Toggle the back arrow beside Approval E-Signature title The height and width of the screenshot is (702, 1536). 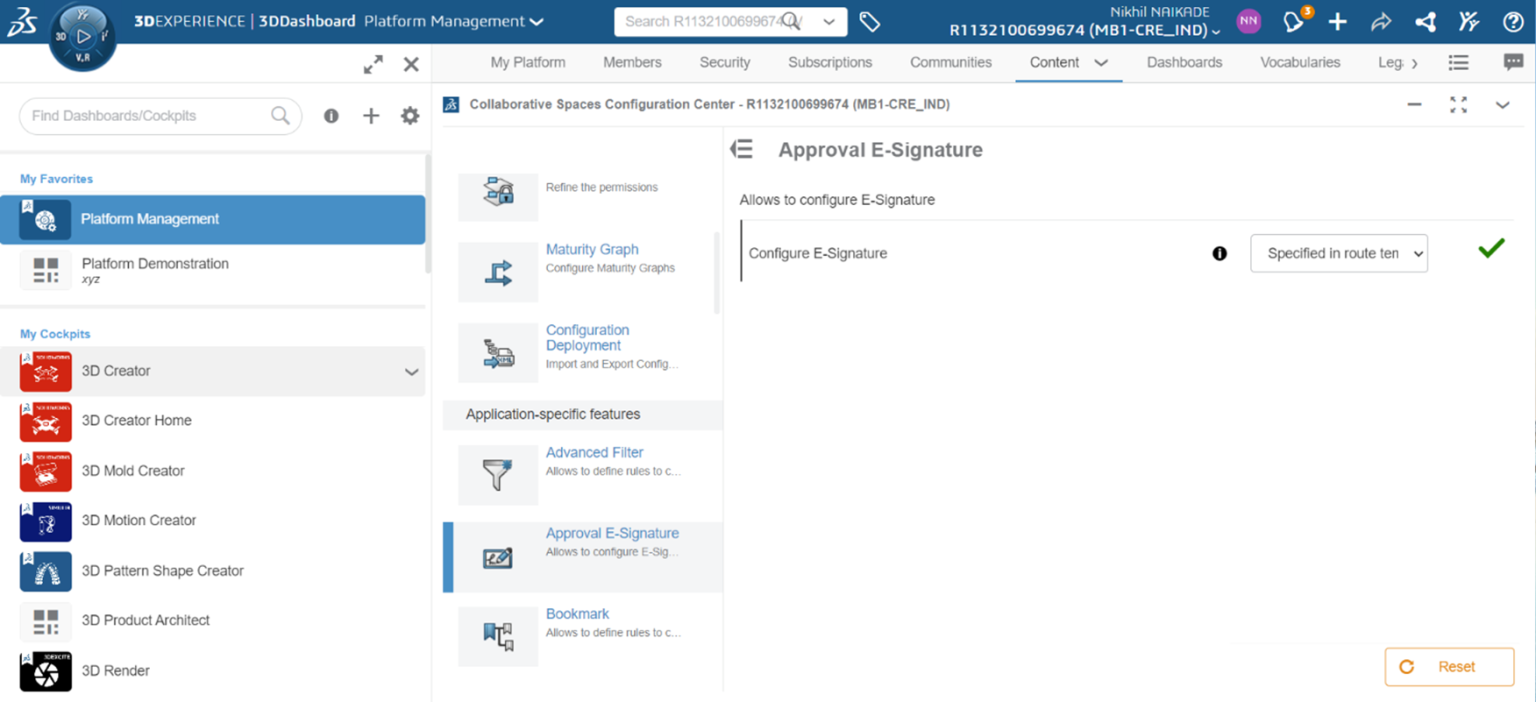(741, 148)
